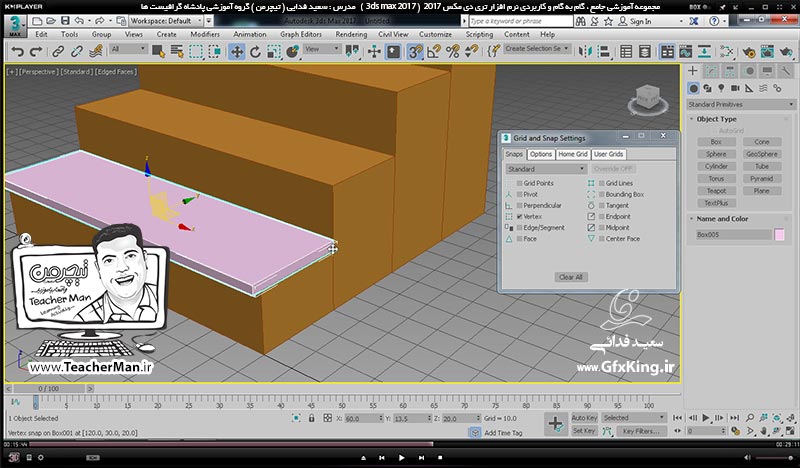Select the Lights category icon
This screenshot has height=468, width=800.
721,88
